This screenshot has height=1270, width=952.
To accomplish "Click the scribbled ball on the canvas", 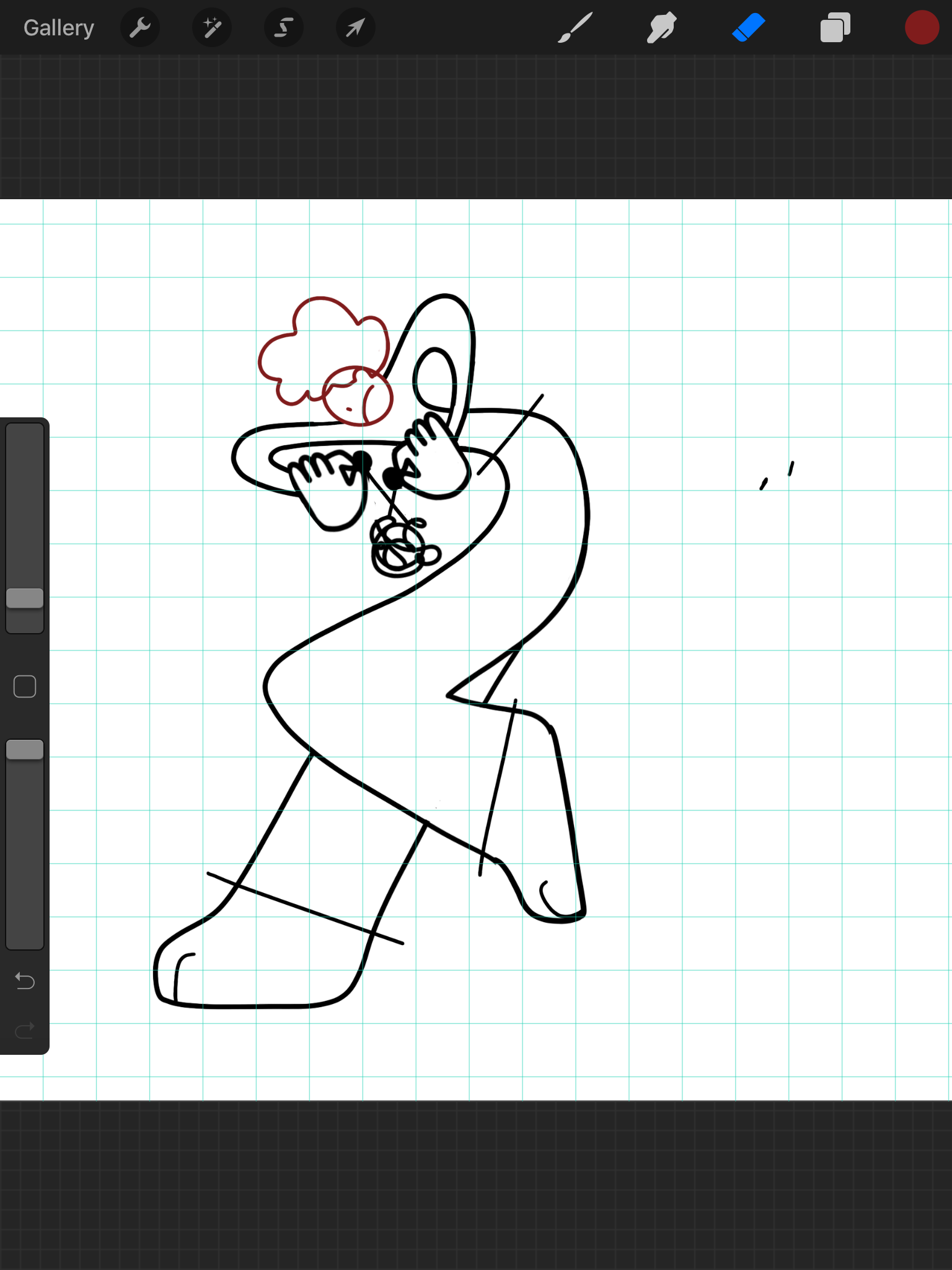I will pos(403,547).
